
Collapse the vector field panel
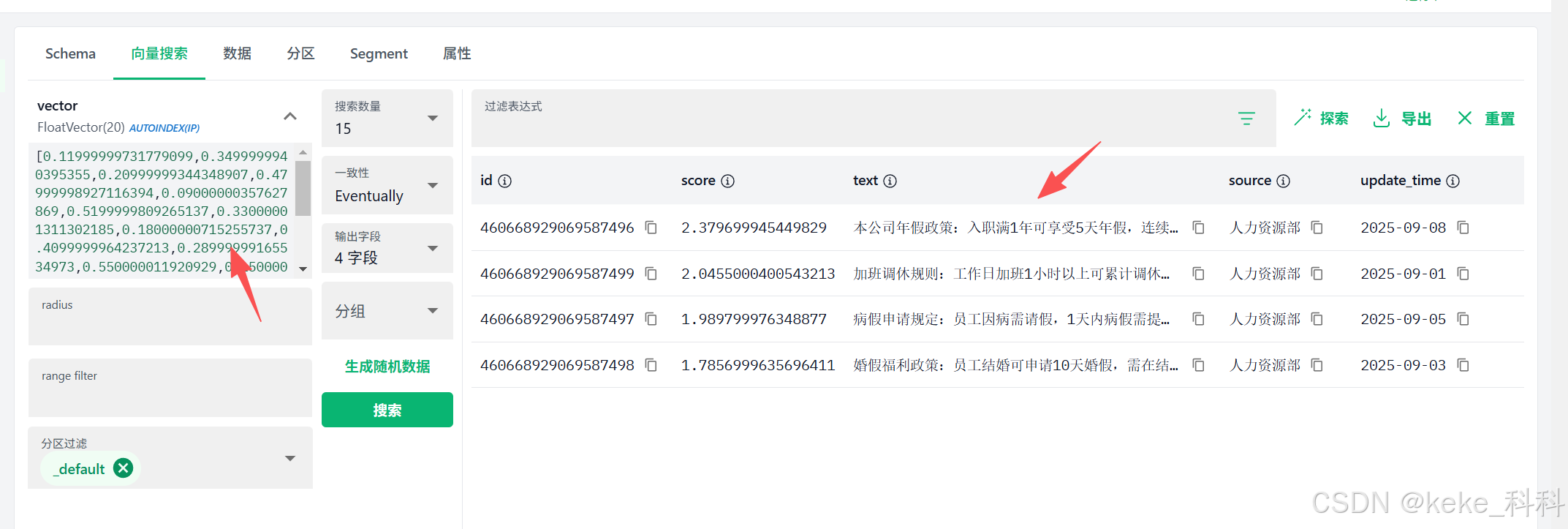(290, 116)
